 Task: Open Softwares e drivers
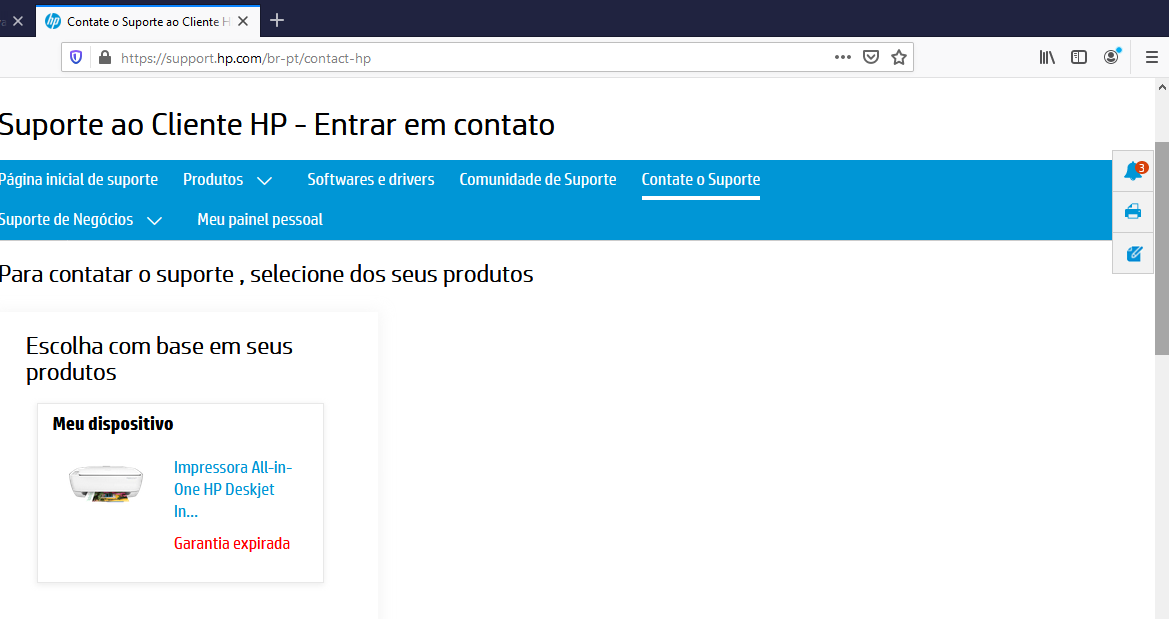click(371, 180)
